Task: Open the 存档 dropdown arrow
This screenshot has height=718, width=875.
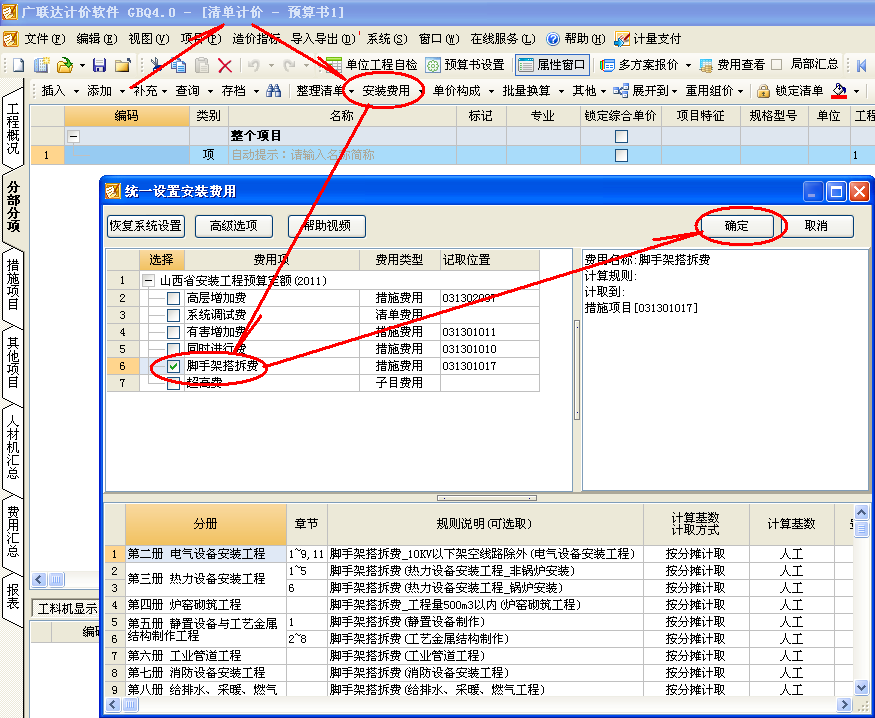Action: (257, 91)
